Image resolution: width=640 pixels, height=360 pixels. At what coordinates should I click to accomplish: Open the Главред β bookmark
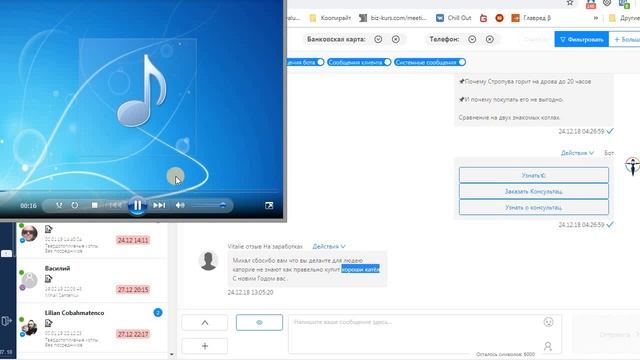tap(531, 18)
